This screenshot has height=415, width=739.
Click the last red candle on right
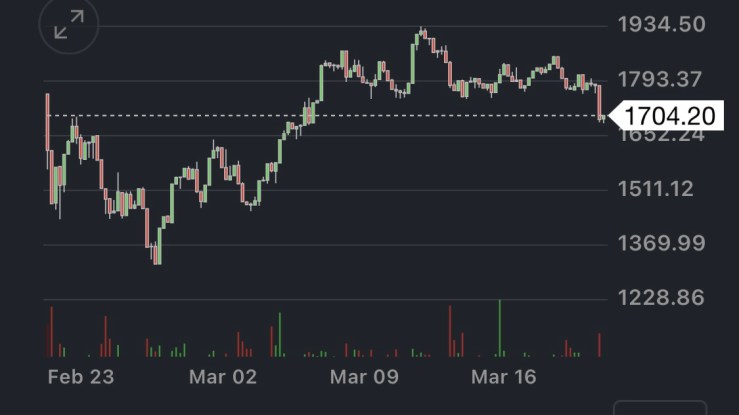coord(600,103)
